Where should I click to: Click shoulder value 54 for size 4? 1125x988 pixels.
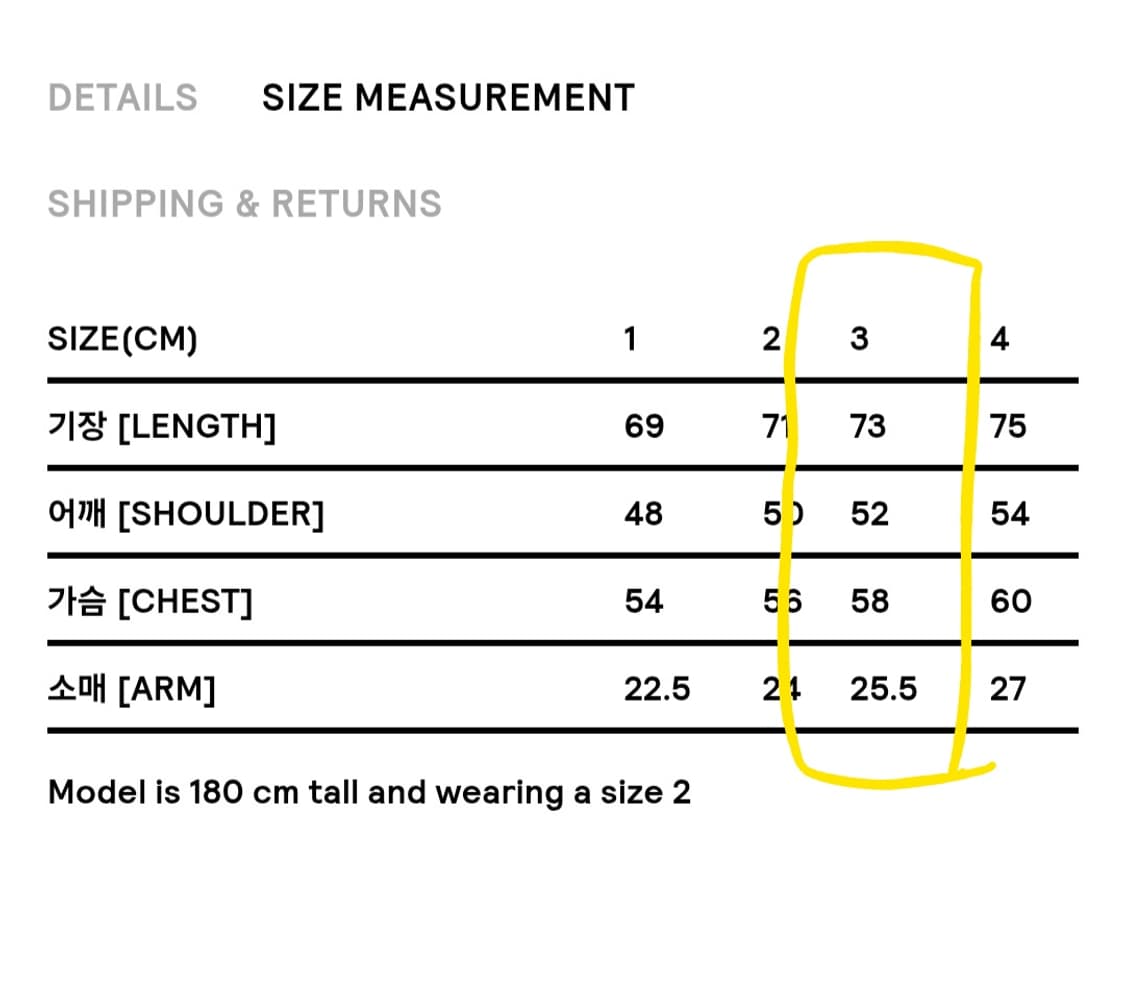pyautogui.click(x=1009, y=514)
